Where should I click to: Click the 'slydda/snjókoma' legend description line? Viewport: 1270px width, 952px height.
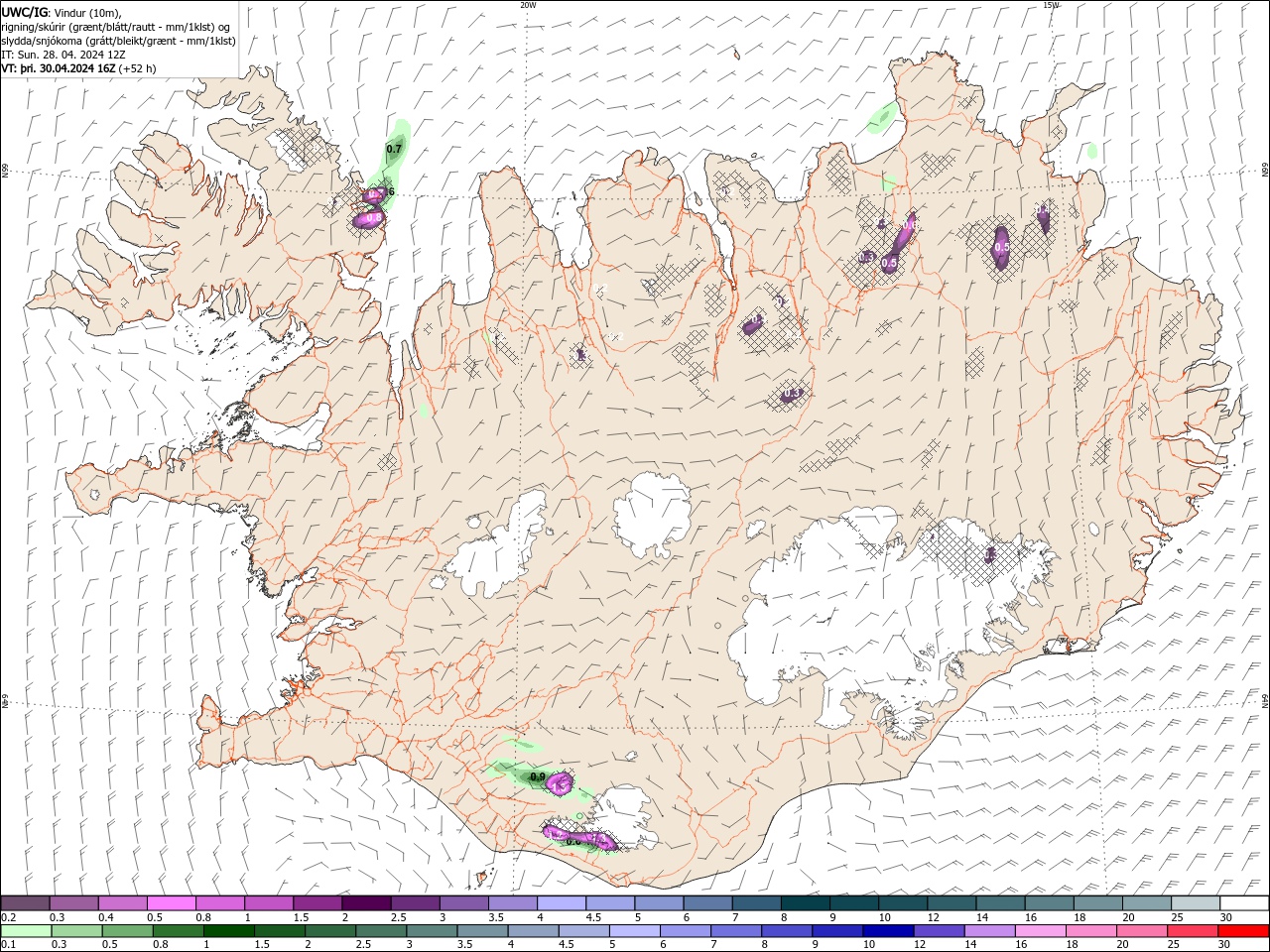click(x=119, y=41)
